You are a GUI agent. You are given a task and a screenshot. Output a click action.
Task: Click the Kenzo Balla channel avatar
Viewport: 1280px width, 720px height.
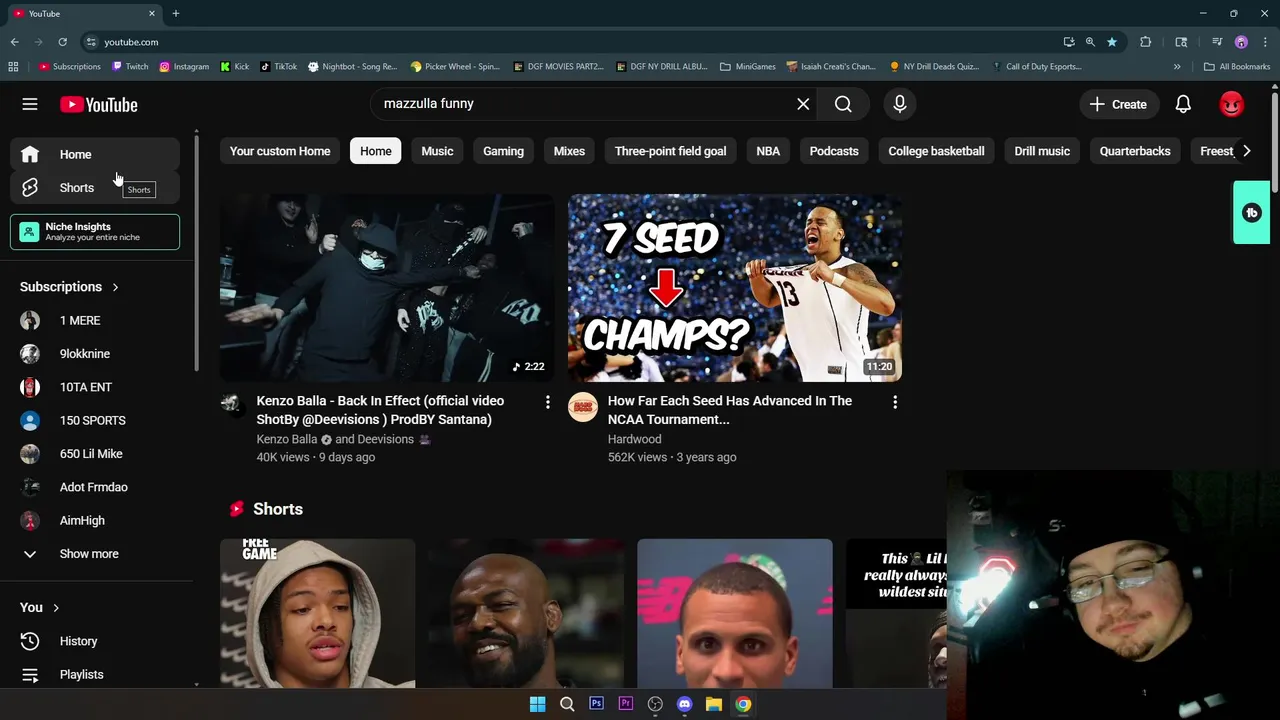pyautogui.click(x=231, y=403)
